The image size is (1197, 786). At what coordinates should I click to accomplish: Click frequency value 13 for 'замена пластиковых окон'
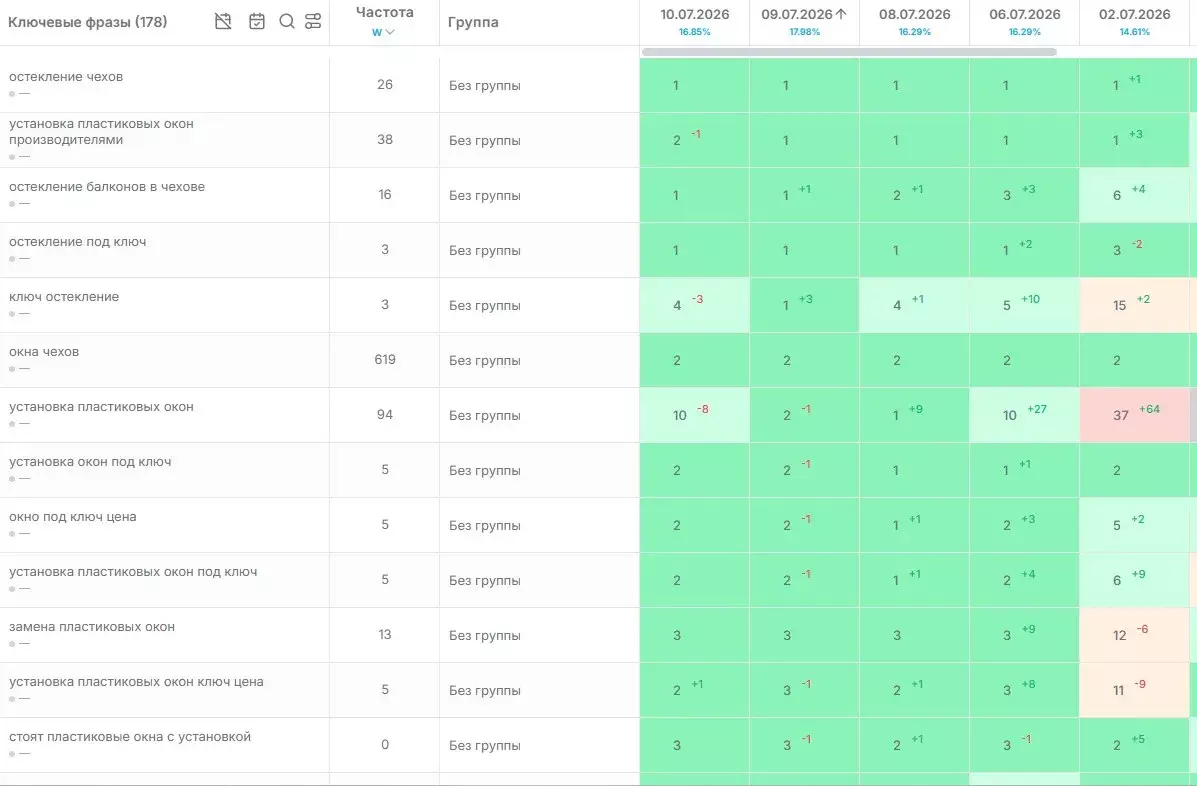click(385, 634)
